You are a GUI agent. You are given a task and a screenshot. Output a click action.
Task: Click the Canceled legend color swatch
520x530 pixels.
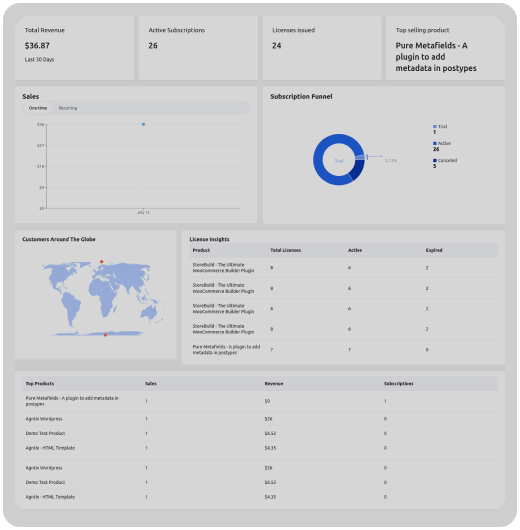coord(435,160)
